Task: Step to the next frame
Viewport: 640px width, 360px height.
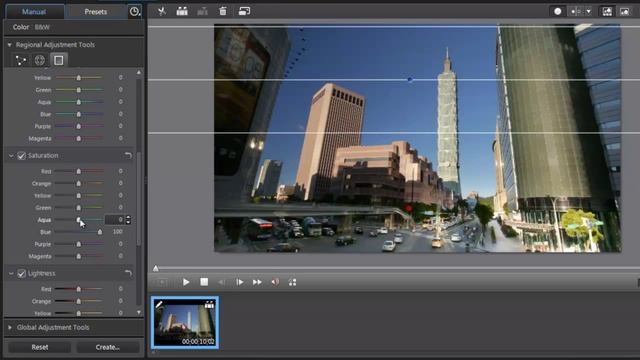Action: (240, 282)
